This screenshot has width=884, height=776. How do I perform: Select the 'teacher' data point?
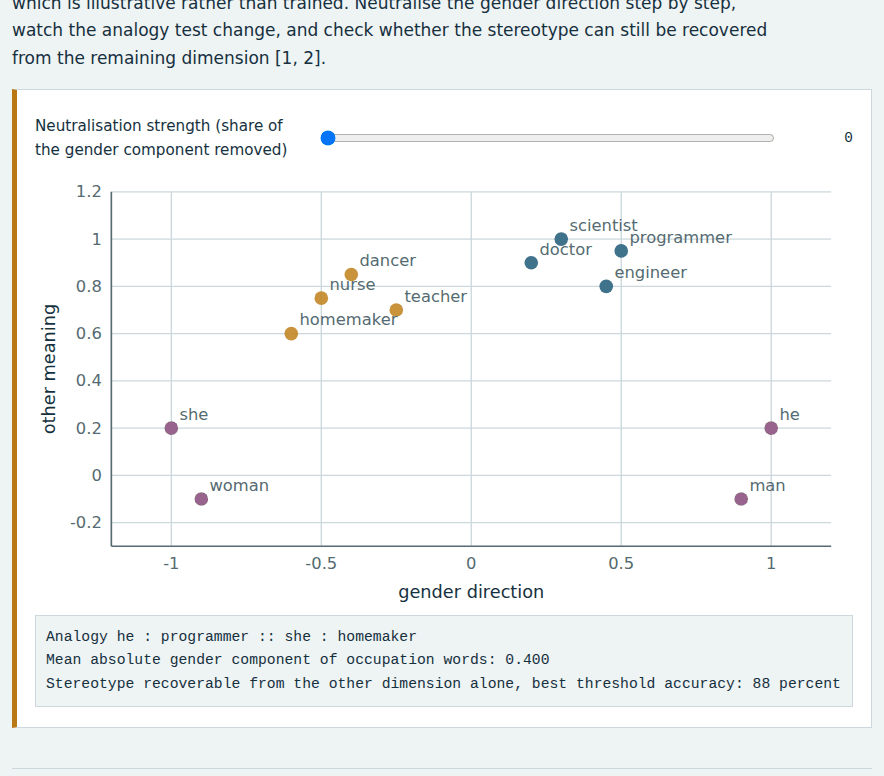pyautogui.click(x=396, y=310)
